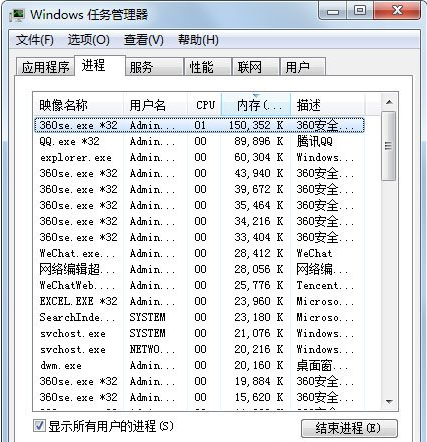Select the QQ.exe *32 process row
This screenshot has width=427, height=442.
pyautogui.click(x=199, y=141)
